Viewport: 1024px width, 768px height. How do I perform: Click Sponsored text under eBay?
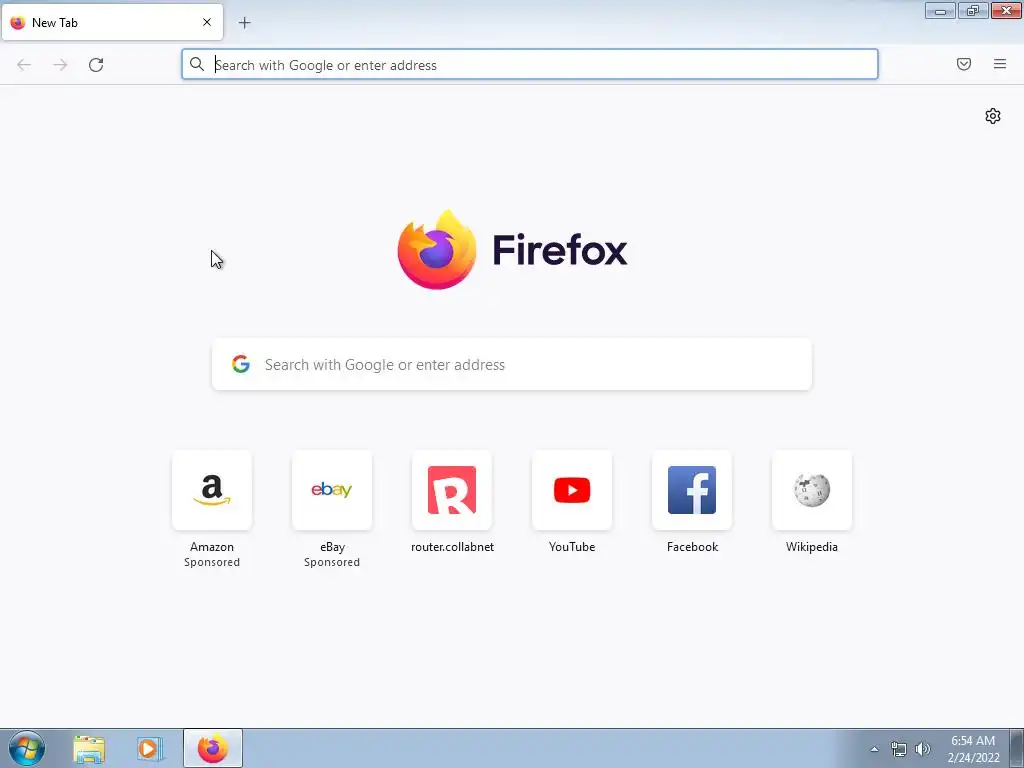point(332,562)
